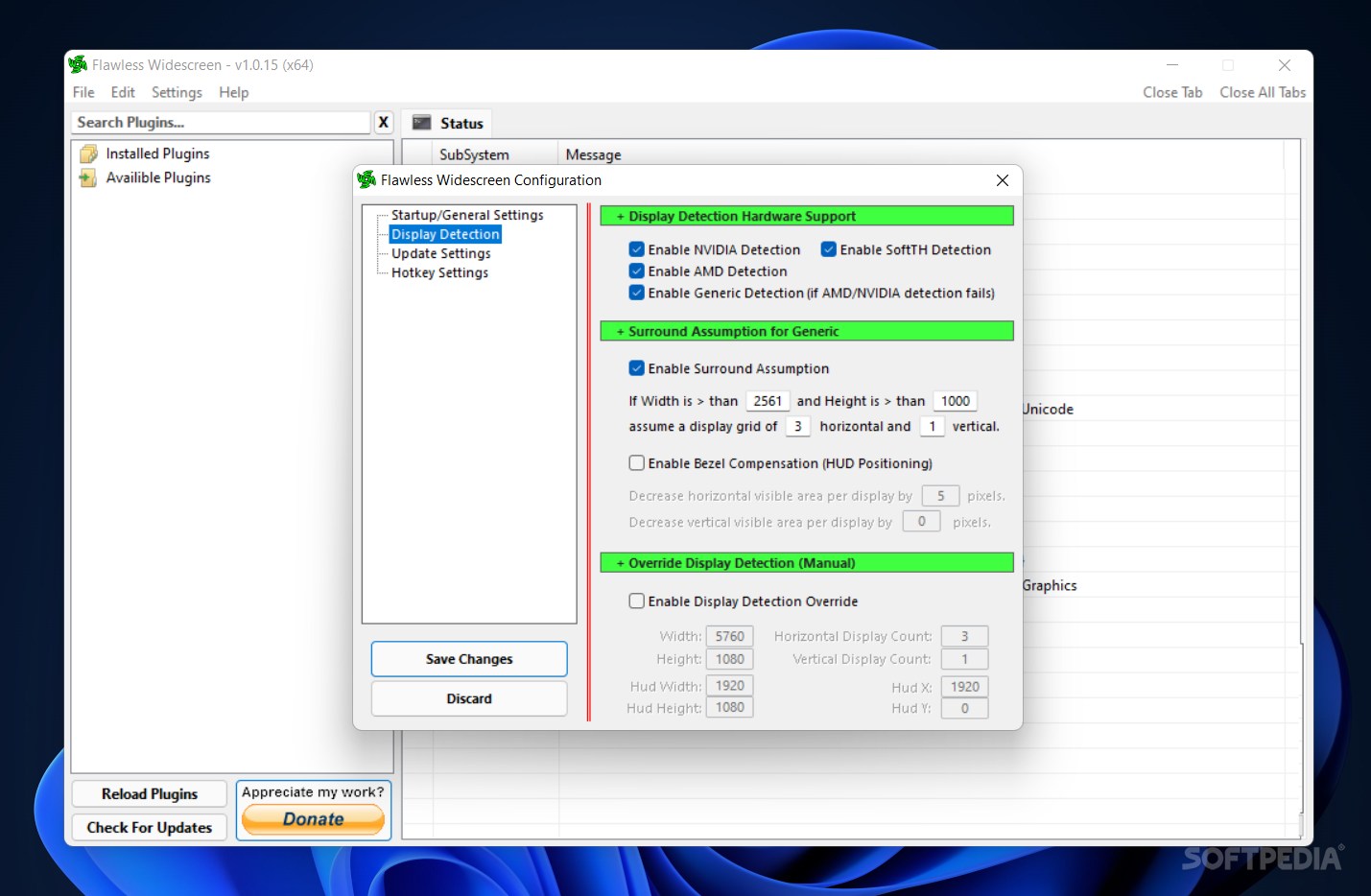Collapse Surround Assumption for Generic section
The width and height of the screenshot is (1371, 896).
tap(807, 331)
